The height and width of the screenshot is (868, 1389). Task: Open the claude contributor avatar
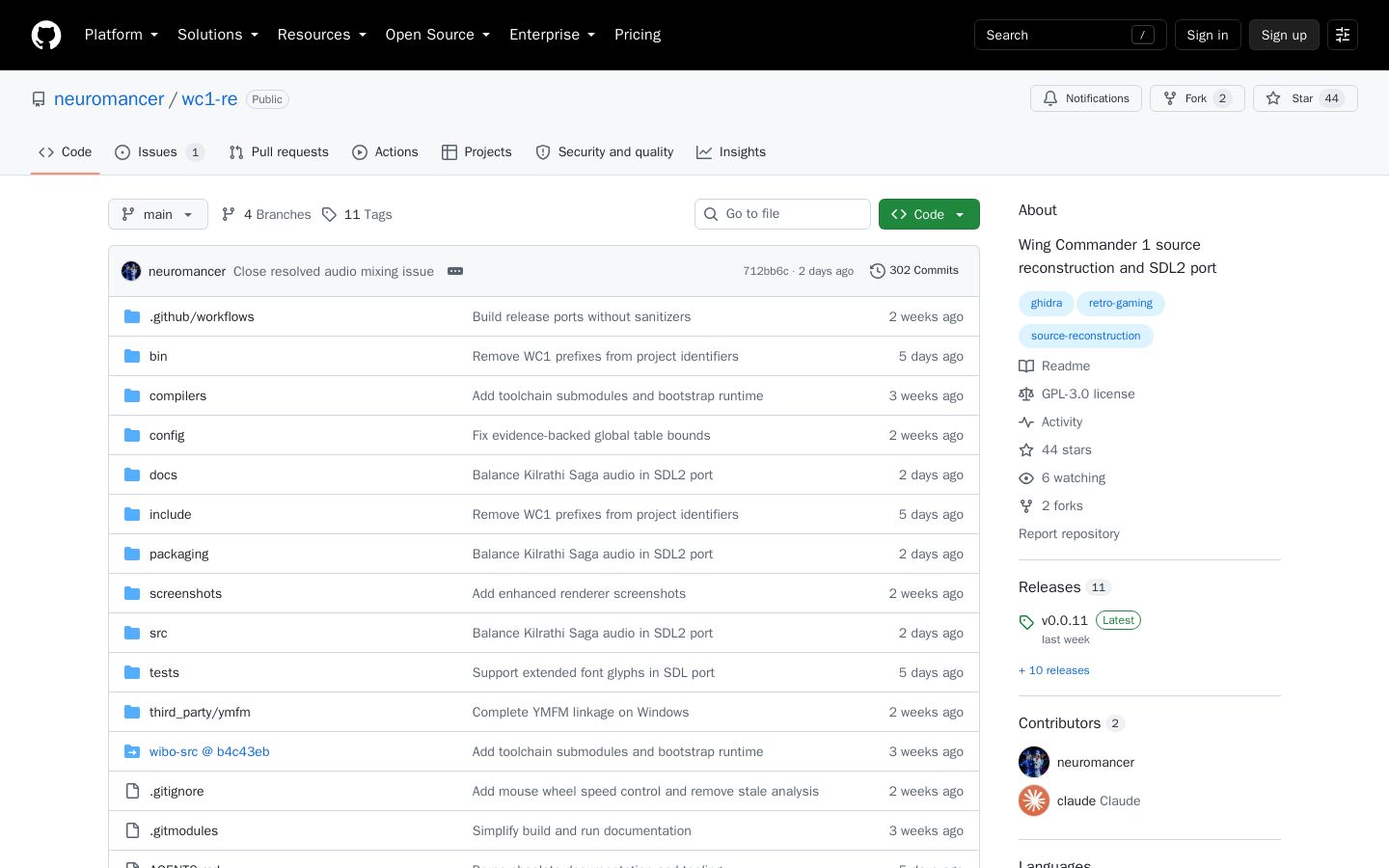coord(1034,800)
